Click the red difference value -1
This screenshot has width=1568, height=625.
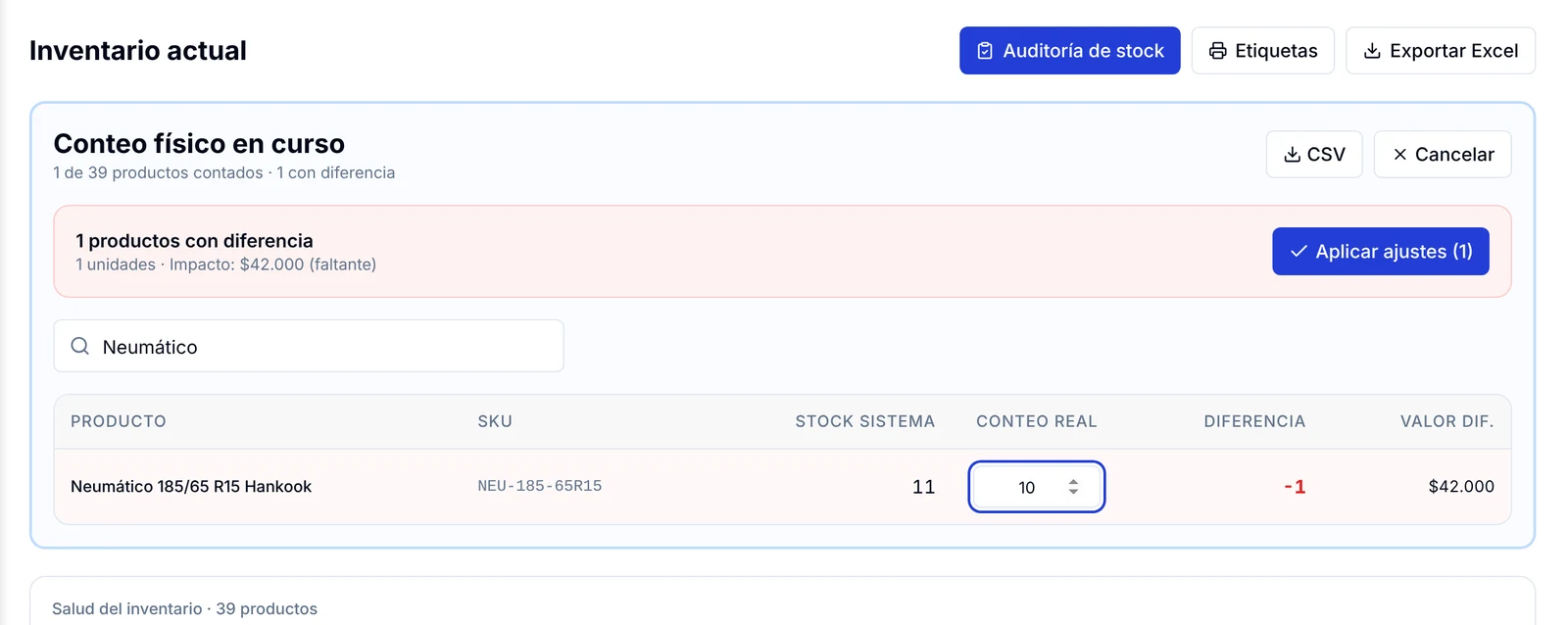click(x=1295, y=487)
